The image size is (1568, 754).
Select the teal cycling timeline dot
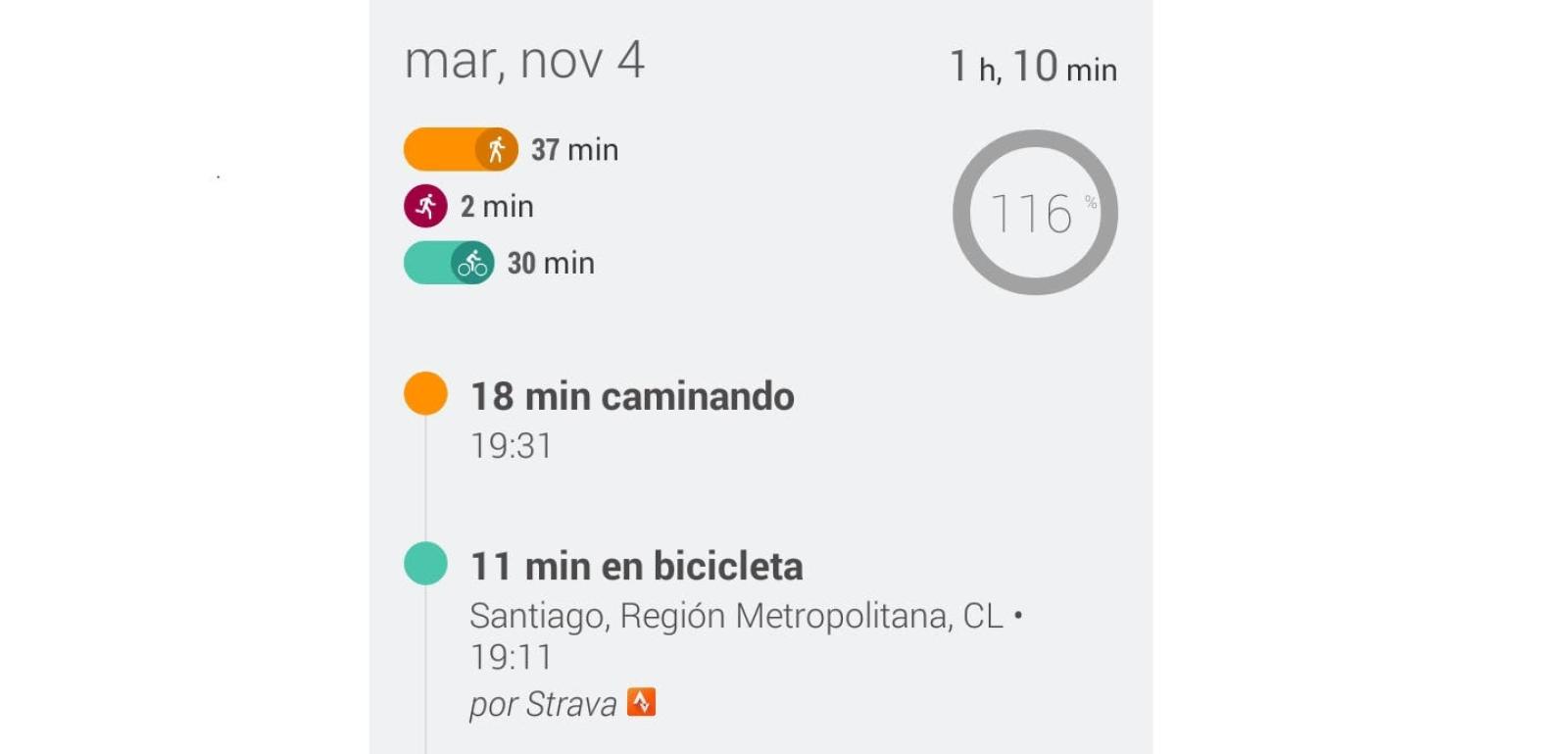pos(425,564)
